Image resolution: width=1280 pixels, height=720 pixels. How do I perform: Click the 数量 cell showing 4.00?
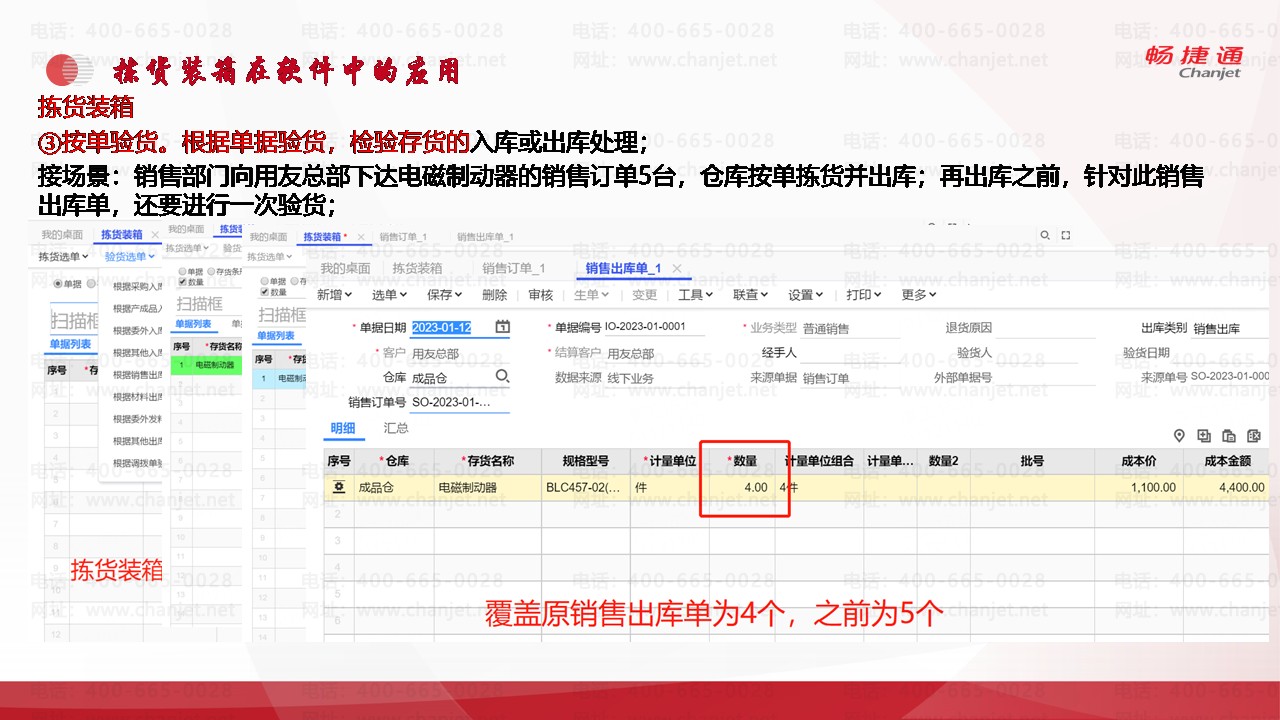pyautogui.click(x=742, y=488)
